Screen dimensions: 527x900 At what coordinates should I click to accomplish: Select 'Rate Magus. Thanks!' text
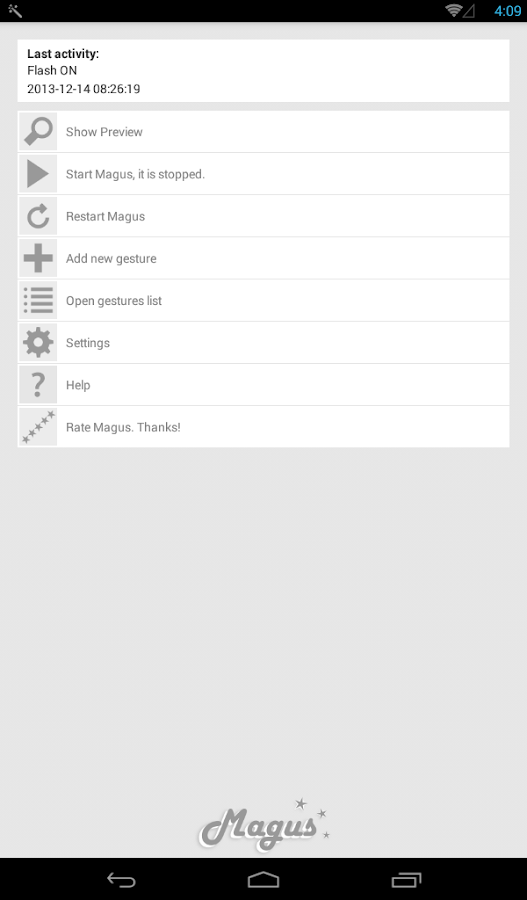[123, 427]
